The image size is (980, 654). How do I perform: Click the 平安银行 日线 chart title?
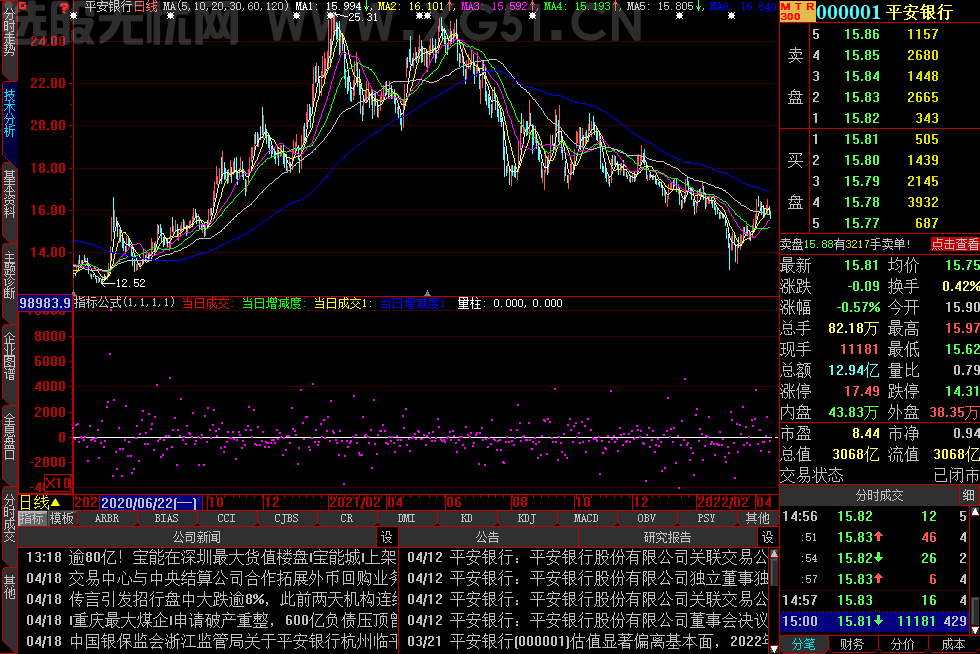121,7
